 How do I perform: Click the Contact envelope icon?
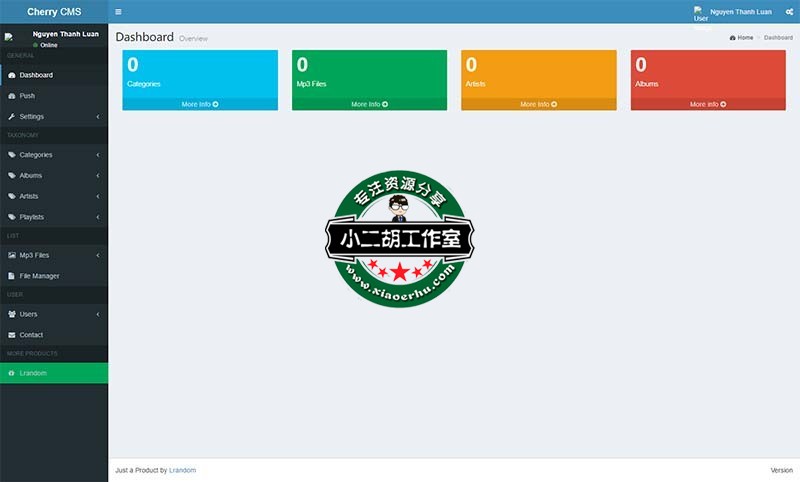tap(11, 335)
